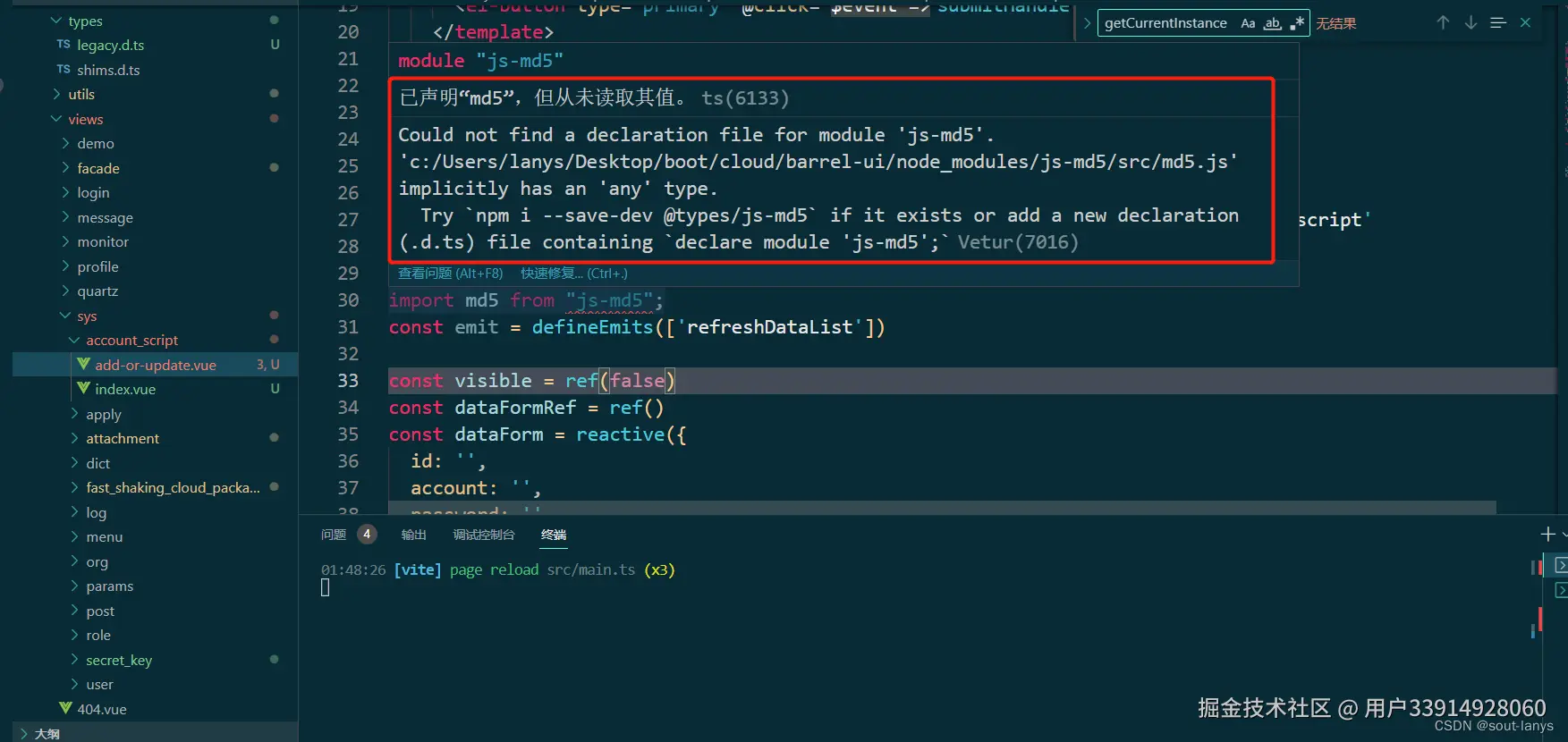Image resolution: width=1568 pixels, height=742 pixels.
Task: Expand the secret_key folder
Action: 119,660
